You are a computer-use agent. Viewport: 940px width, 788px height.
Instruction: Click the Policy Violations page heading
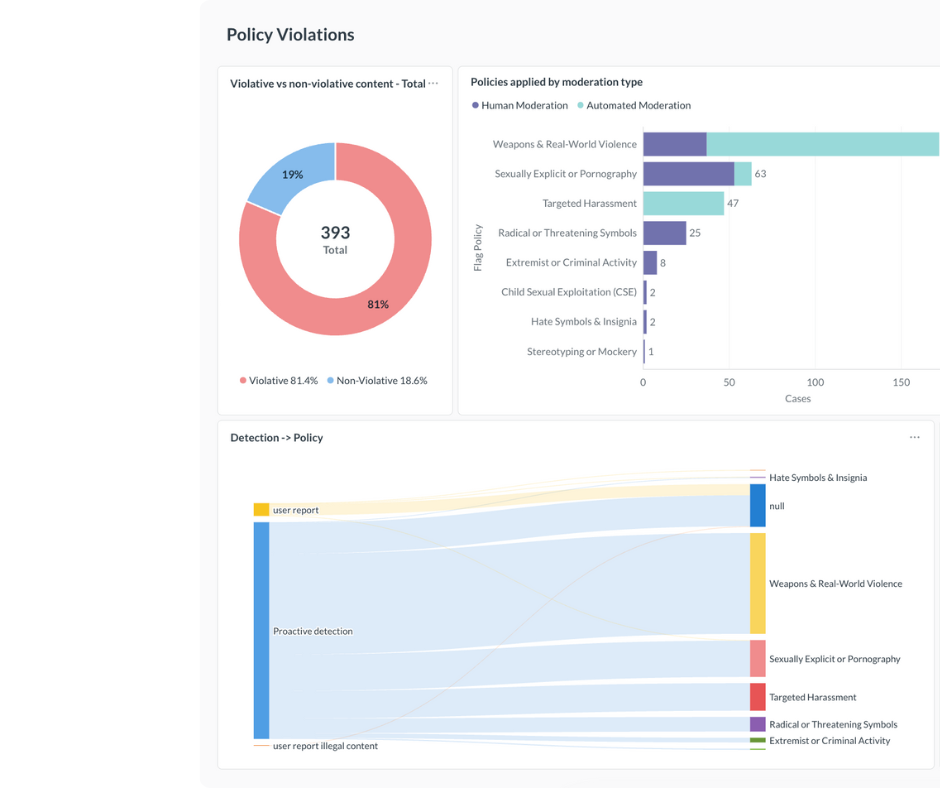click(290, 35)
